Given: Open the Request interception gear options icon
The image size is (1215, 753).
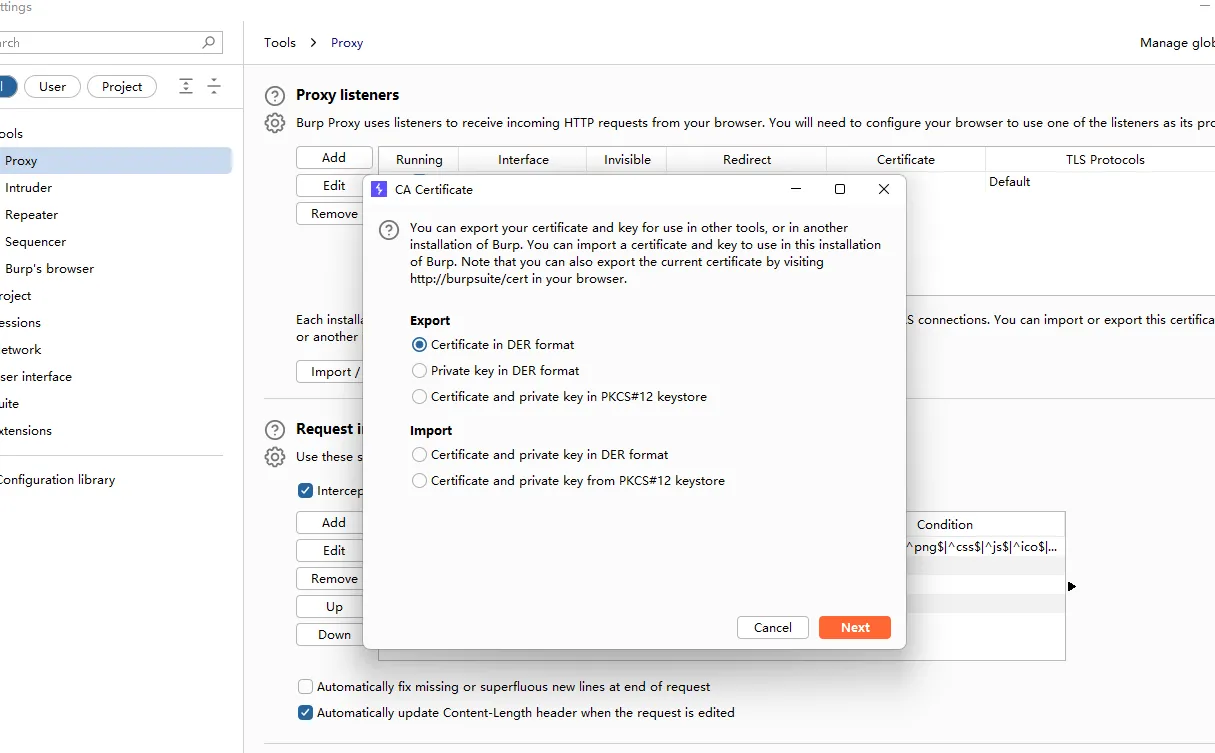Looking at the screenshot, I should (x=274, y=457).
